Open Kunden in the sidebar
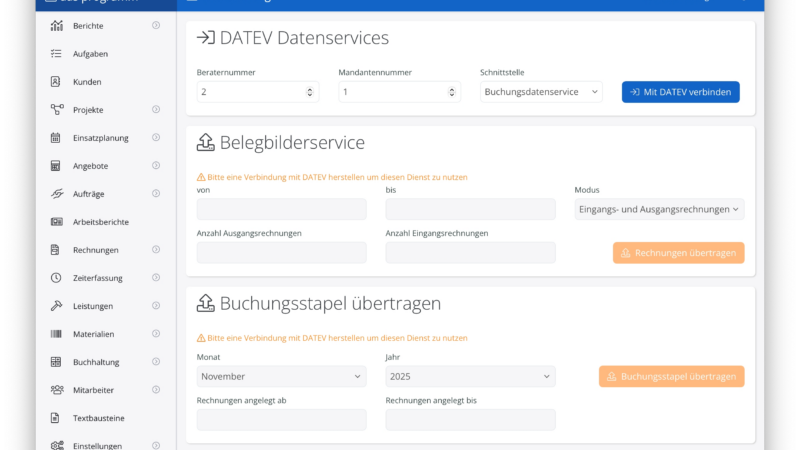This screenshot has width=800, height=450. pyautogui.click(x=87, y=82)
